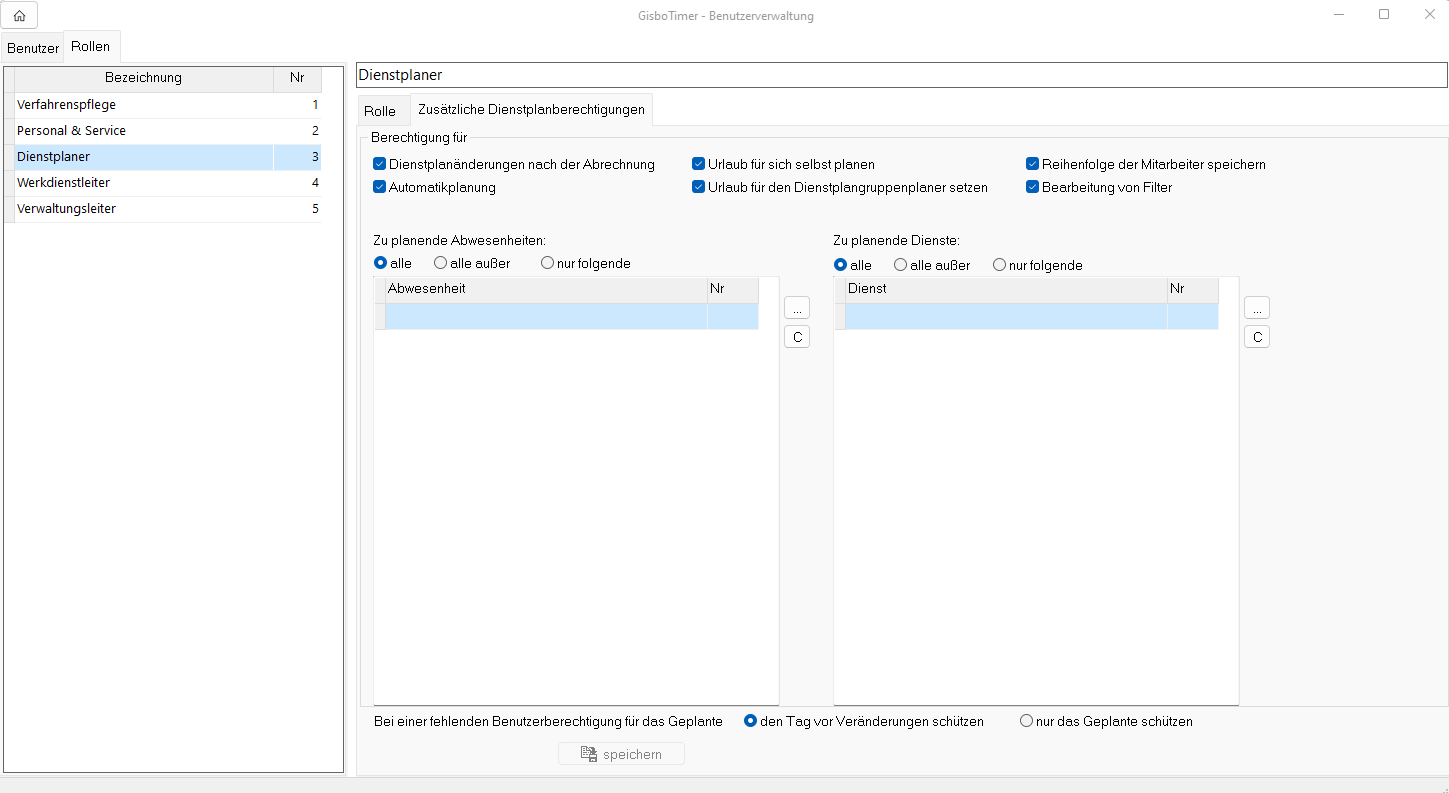Screen dimensions: 1449x793
Task: Sort roles by Bezeichnung column header
Action: click(x=143, y=78)
